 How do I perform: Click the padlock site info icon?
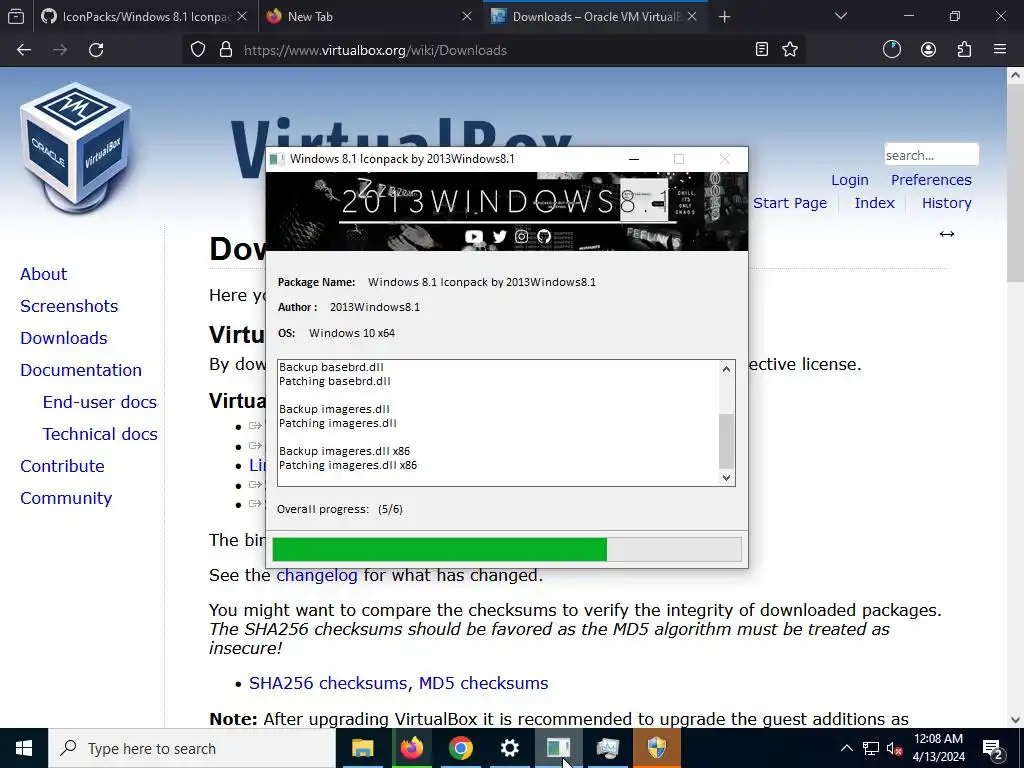[226, 50]
